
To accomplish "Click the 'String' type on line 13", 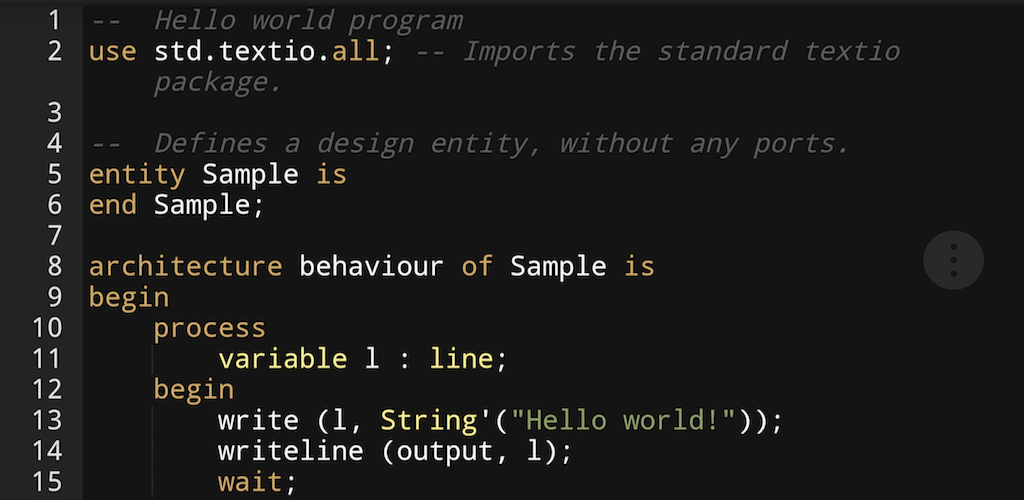I will [x=428, y=420].
